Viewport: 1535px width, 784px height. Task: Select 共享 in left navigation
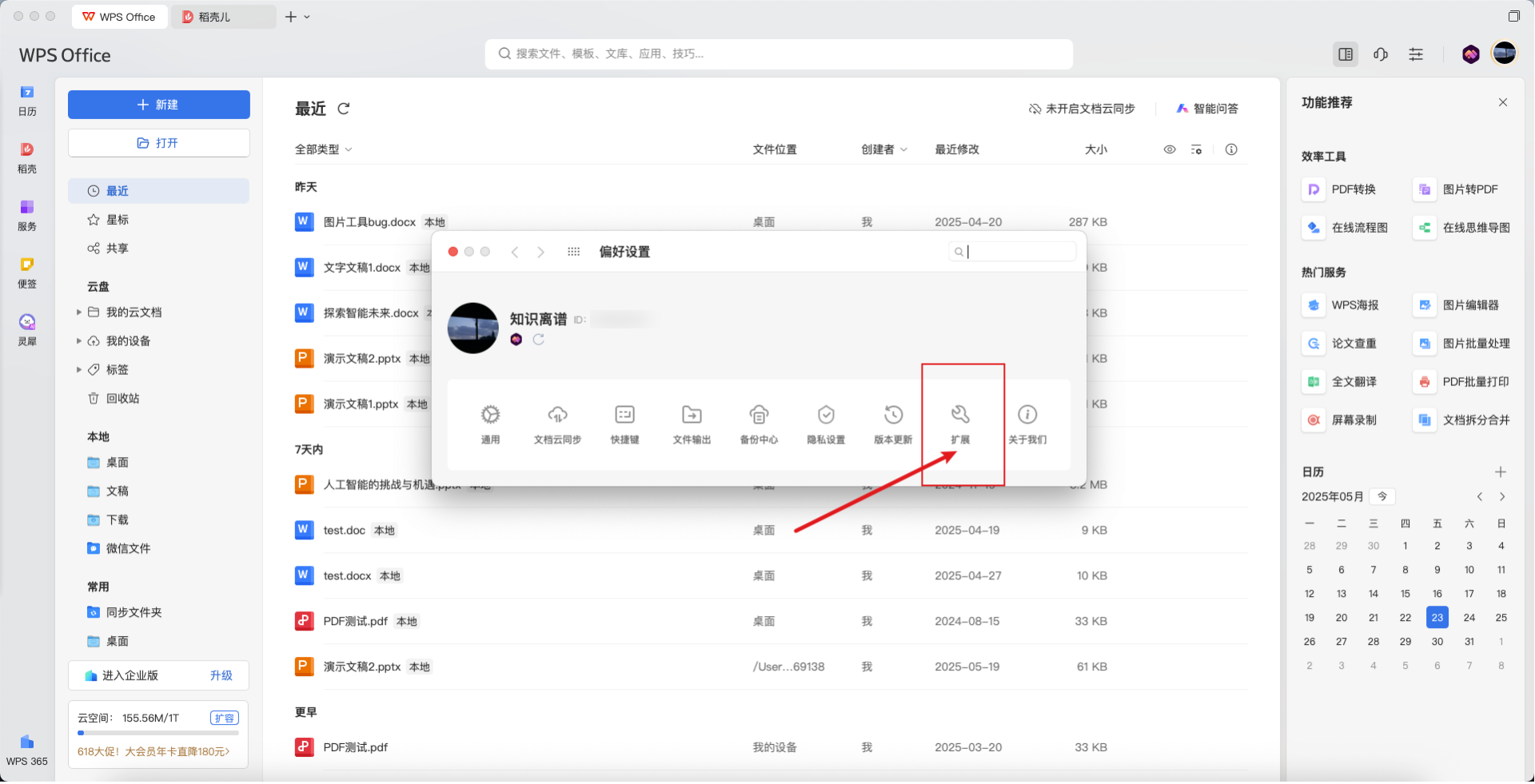coord(158,249)
